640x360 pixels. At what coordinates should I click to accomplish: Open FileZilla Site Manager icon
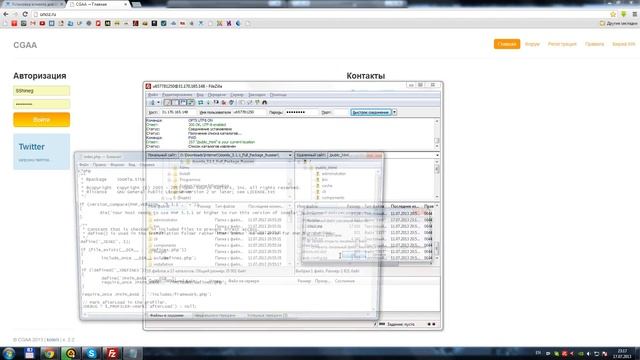pyautogui.click(x=153, y=102)
